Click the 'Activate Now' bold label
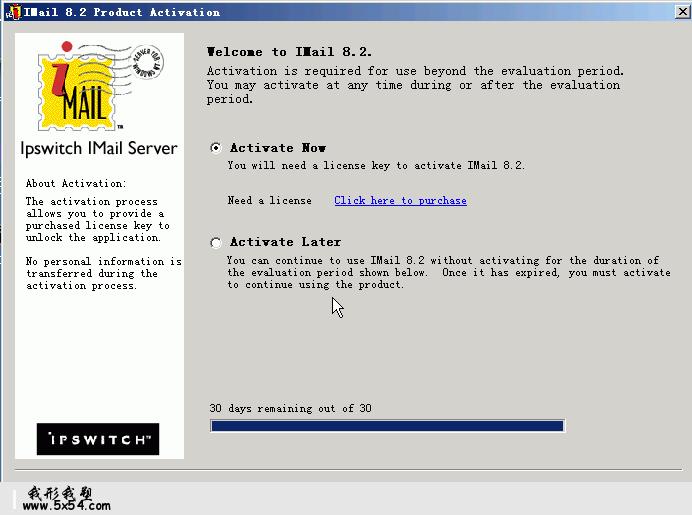This screenshot has height=515, width=692. coord(278,148)
